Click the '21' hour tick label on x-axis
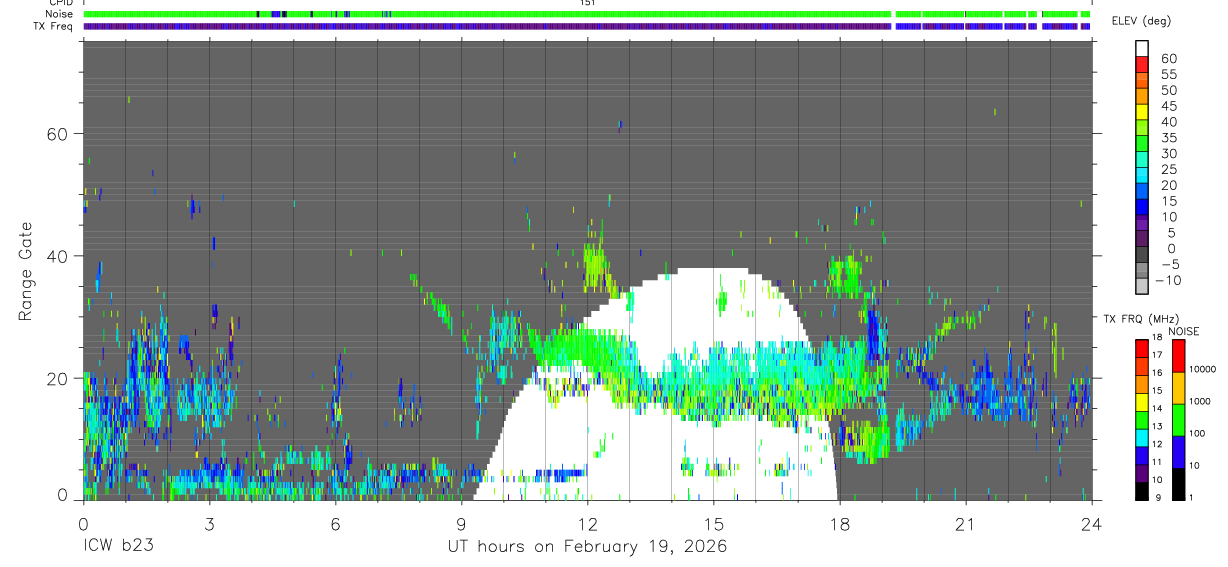Viewport: 1228px width, 567px height. [x=965, y=523]
